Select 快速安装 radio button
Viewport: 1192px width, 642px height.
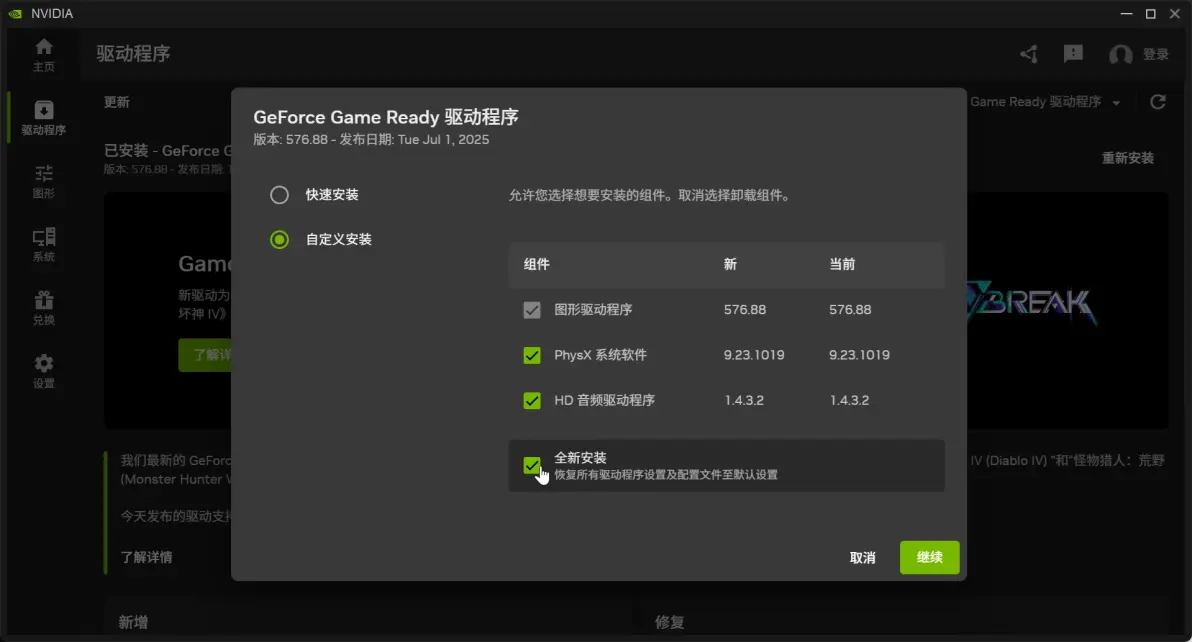tap(279, 194)
